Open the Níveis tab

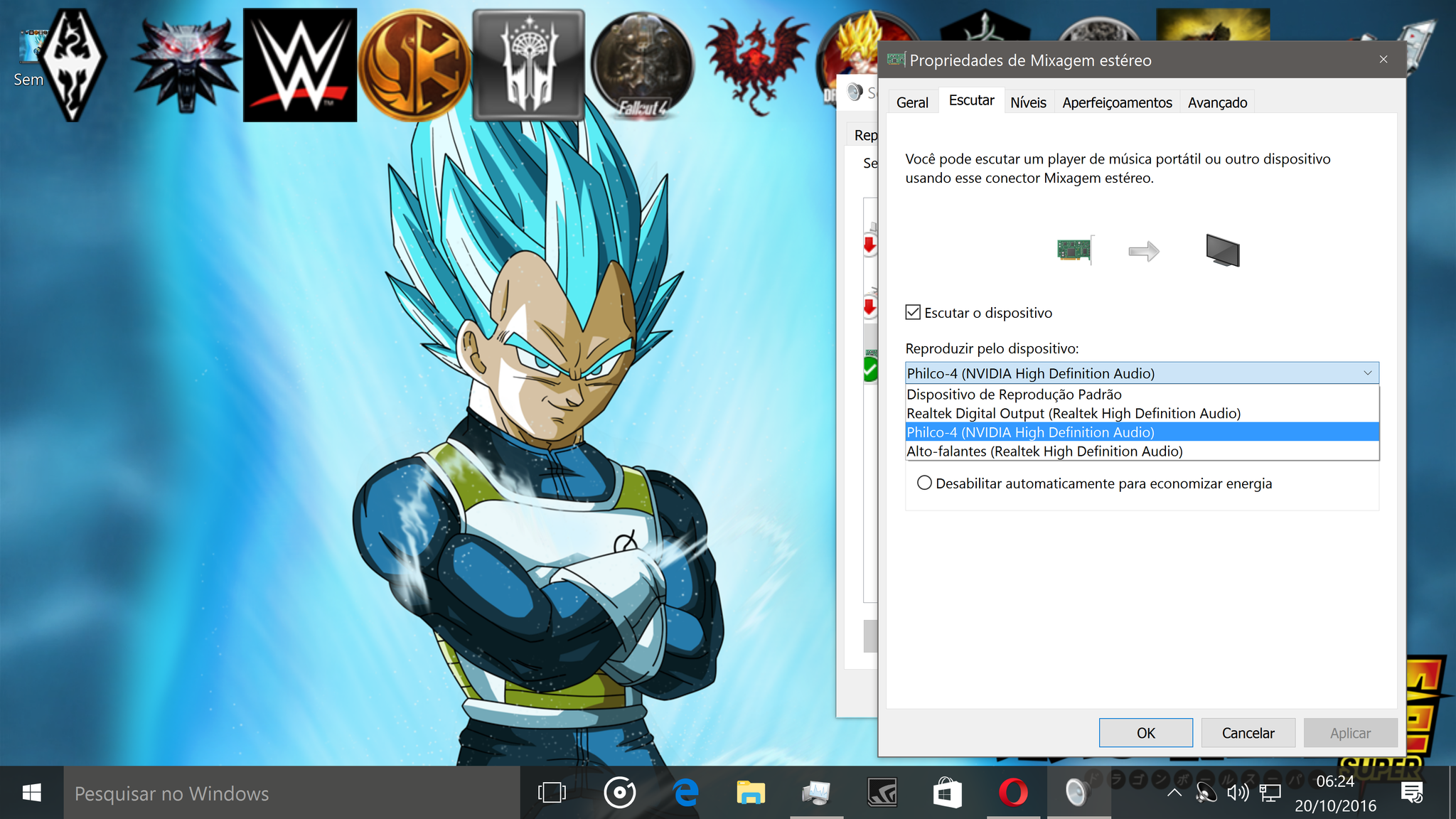tap(1028, 102)
